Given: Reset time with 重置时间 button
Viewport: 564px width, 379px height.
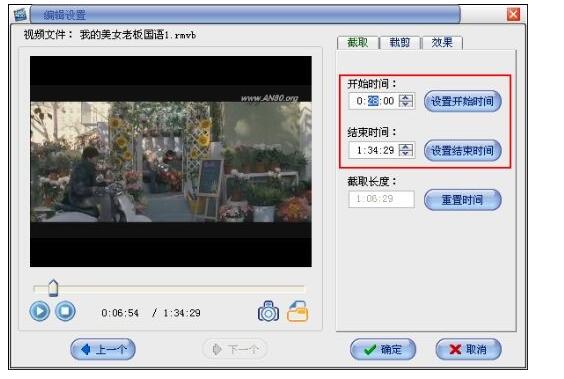Looking at the screenshot, I should coord(463,200).
